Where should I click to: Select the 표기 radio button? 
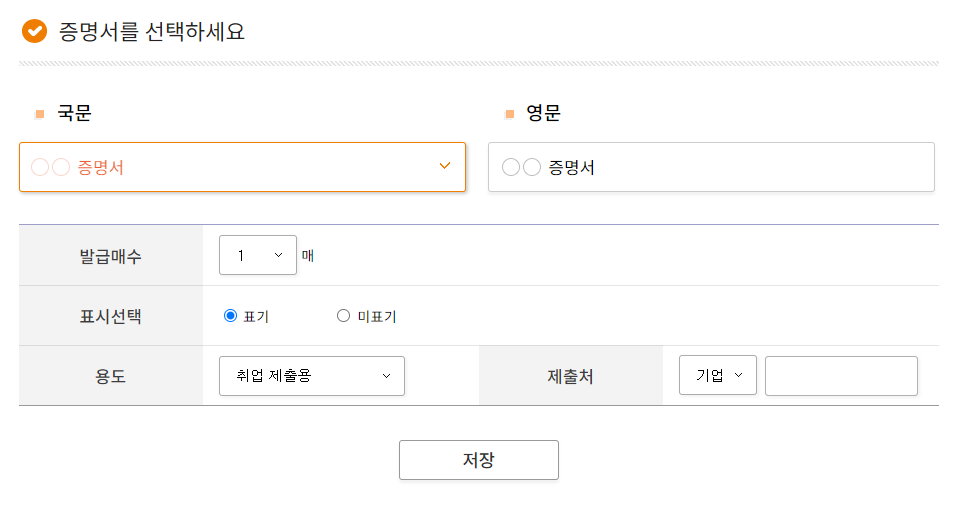(230, 316)
